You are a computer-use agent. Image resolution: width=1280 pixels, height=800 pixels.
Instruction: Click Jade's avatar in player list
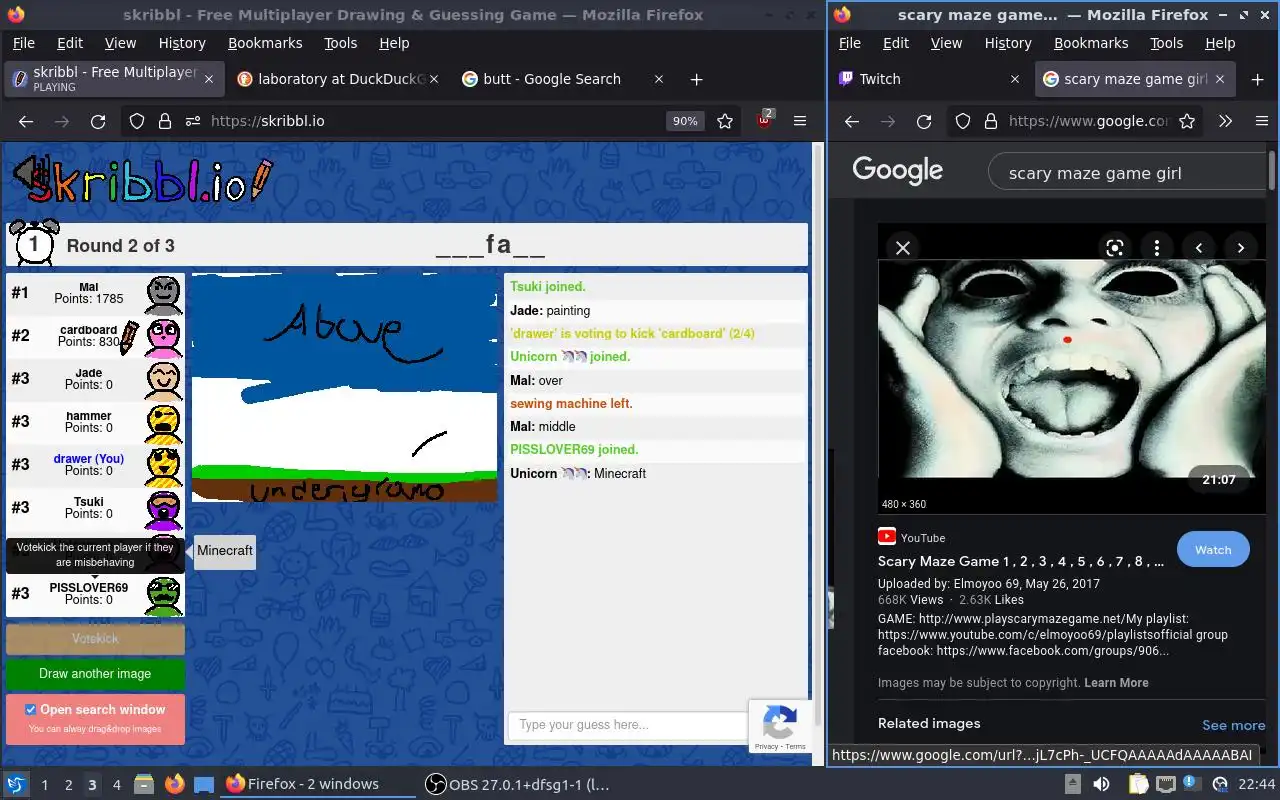pos(164,380)
